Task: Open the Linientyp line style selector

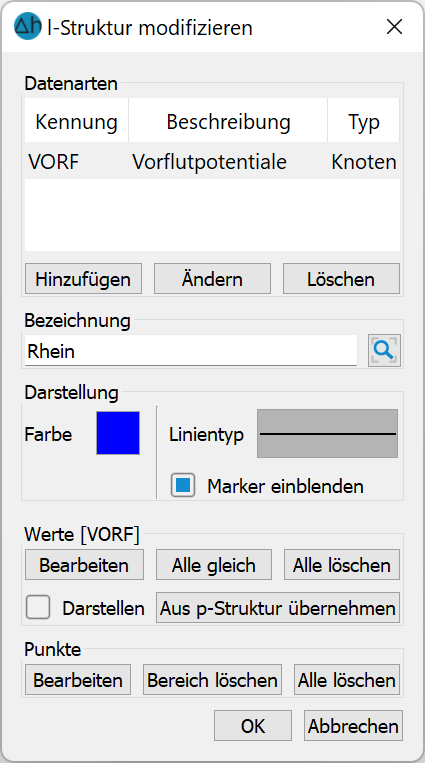Action: point(327,434)
